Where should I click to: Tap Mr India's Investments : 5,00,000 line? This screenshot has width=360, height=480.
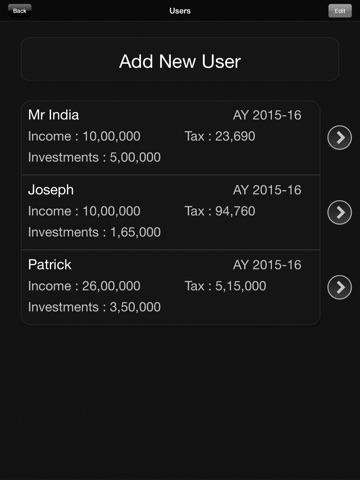point(94,157)
